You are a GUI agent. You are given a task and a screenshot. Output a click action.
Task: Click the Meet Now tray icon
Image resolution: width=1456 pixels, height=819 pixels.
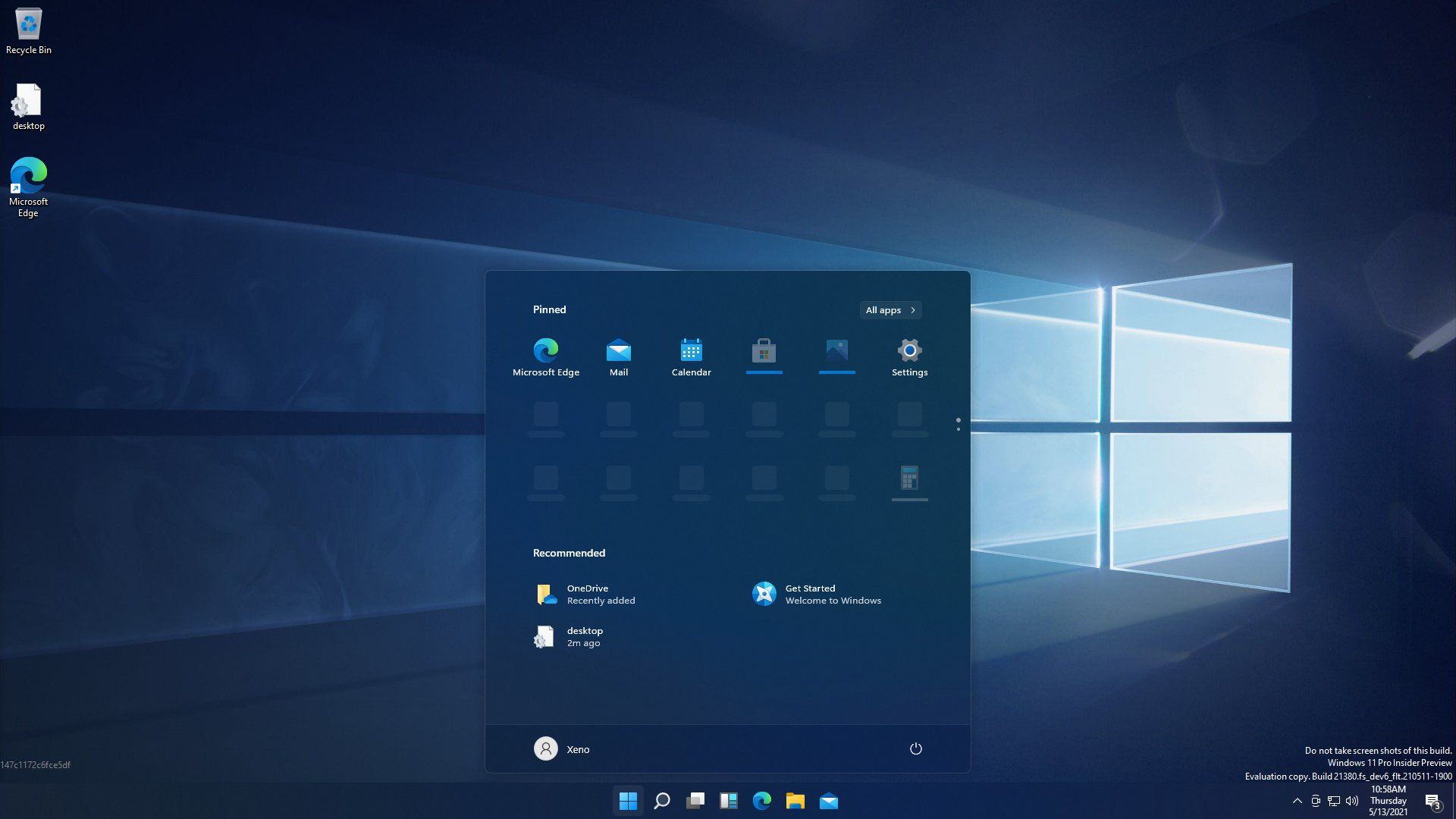[x=1316, y=801]
